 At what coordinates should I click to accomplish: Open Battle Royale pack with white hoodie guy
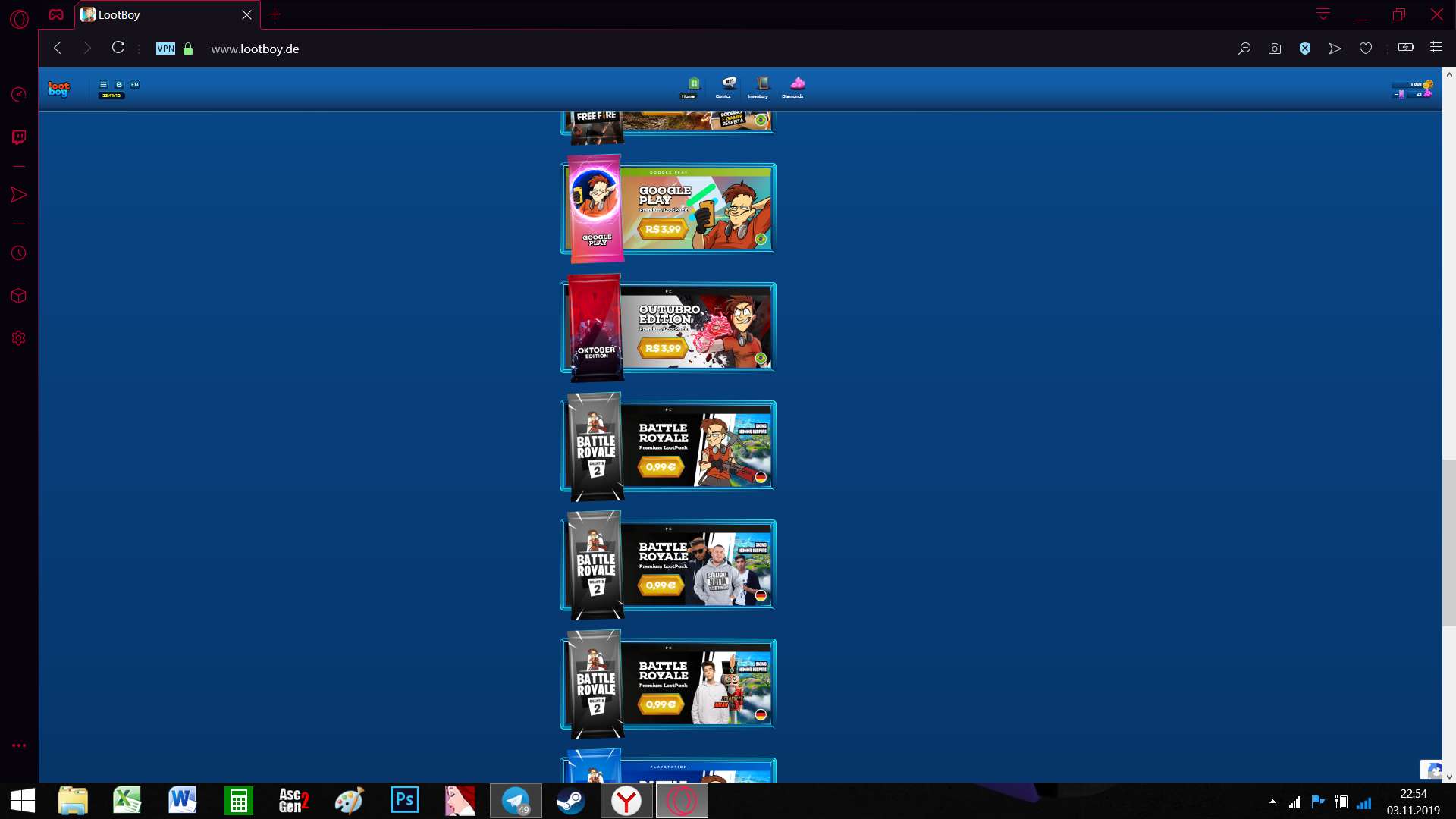pos(668,684)
